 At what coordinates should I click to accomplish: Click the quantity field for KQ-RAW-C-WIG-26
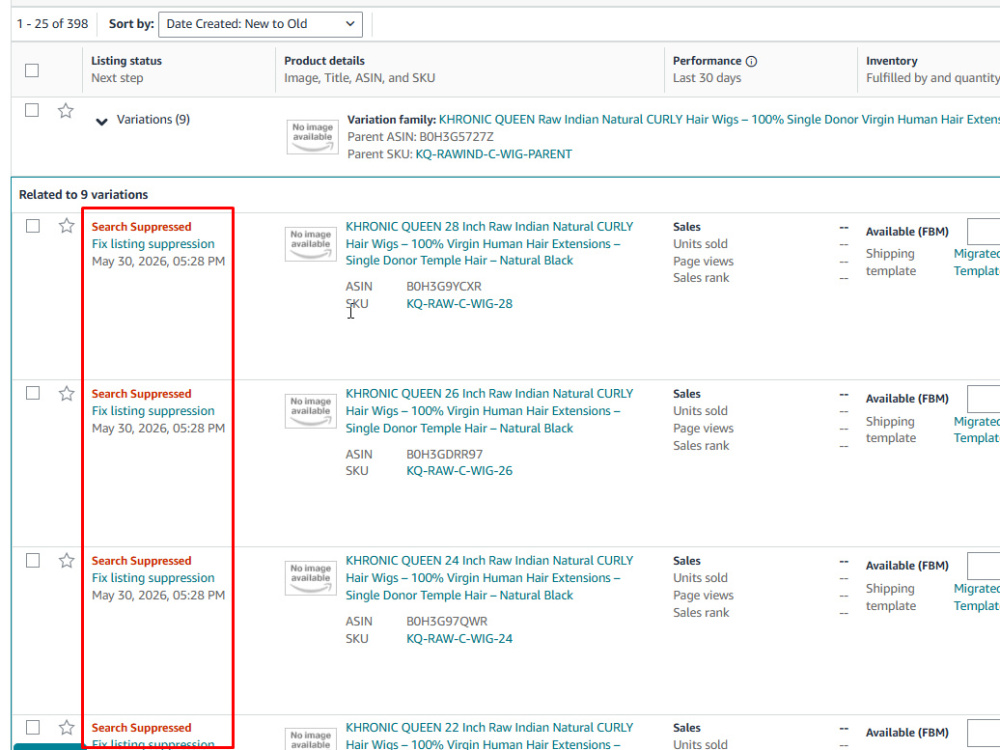point(983,399)
